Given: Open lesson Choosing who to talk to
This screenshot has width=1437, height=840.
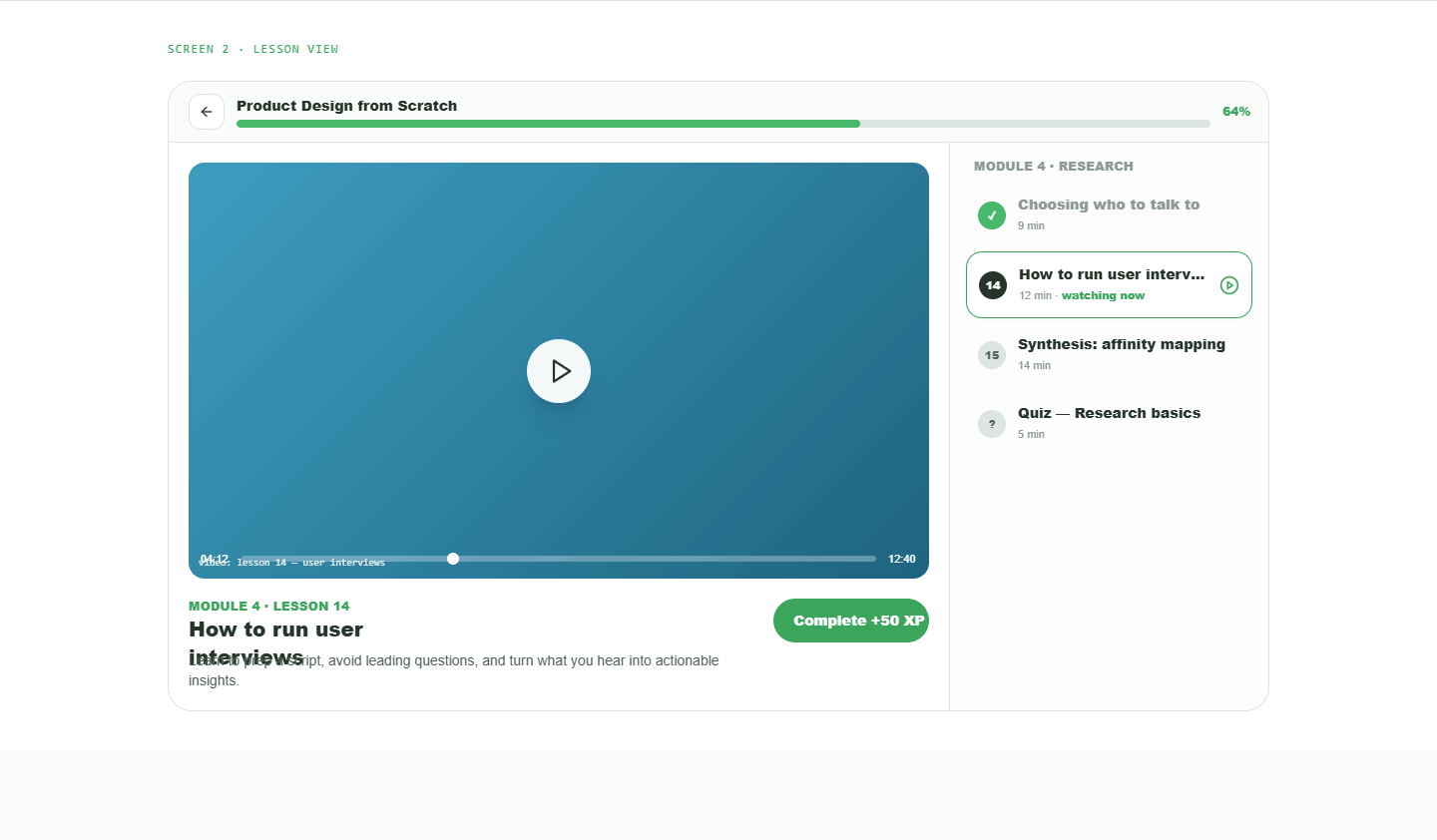Looking at the screenshot, I should (1109, 214).
